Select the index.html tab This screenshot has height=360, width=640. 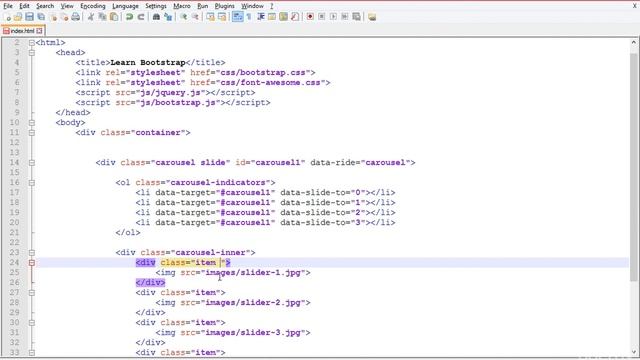tap(22, 31)
